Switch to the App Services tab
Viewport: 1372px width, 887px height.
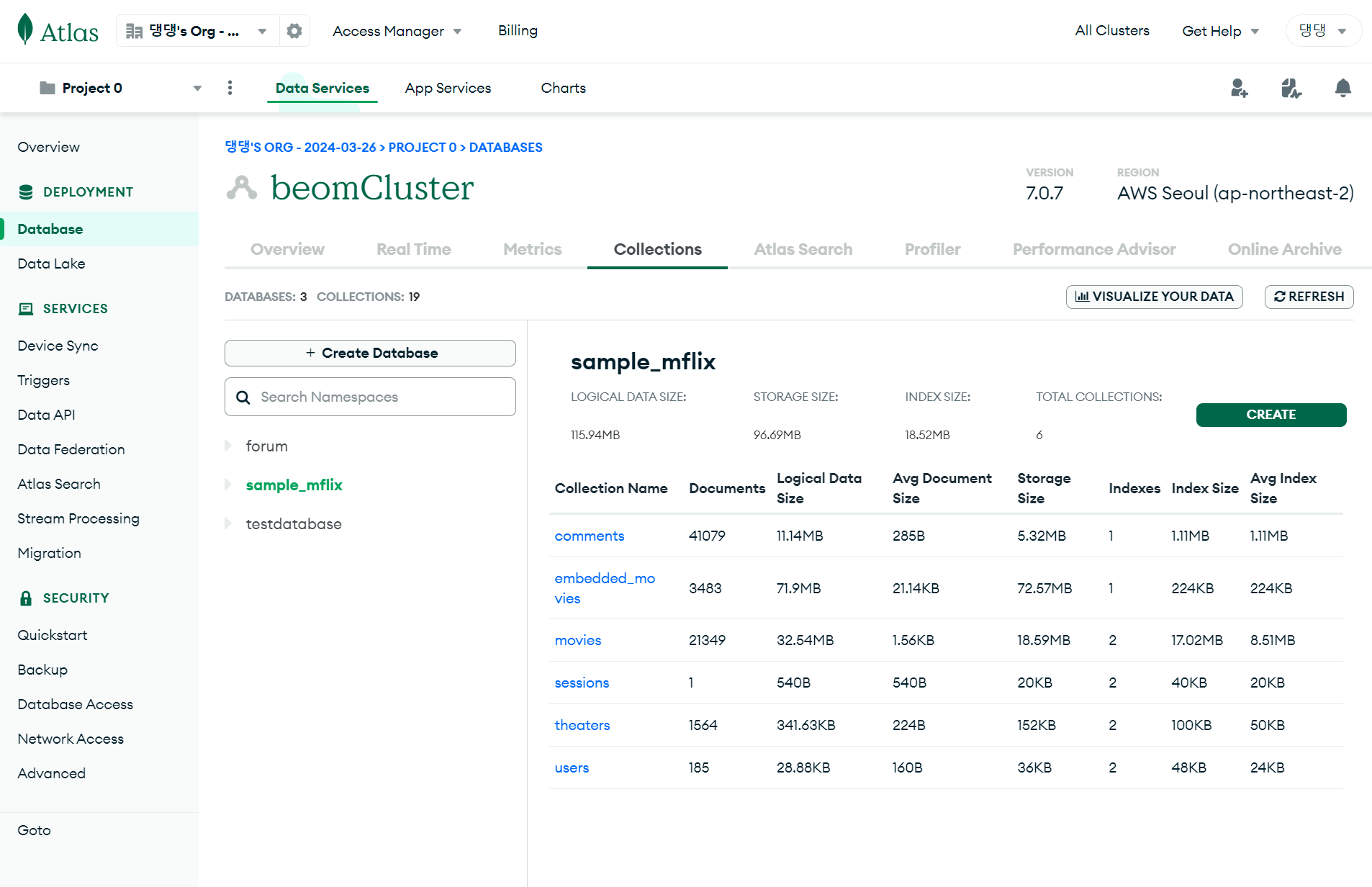point(448,88)
